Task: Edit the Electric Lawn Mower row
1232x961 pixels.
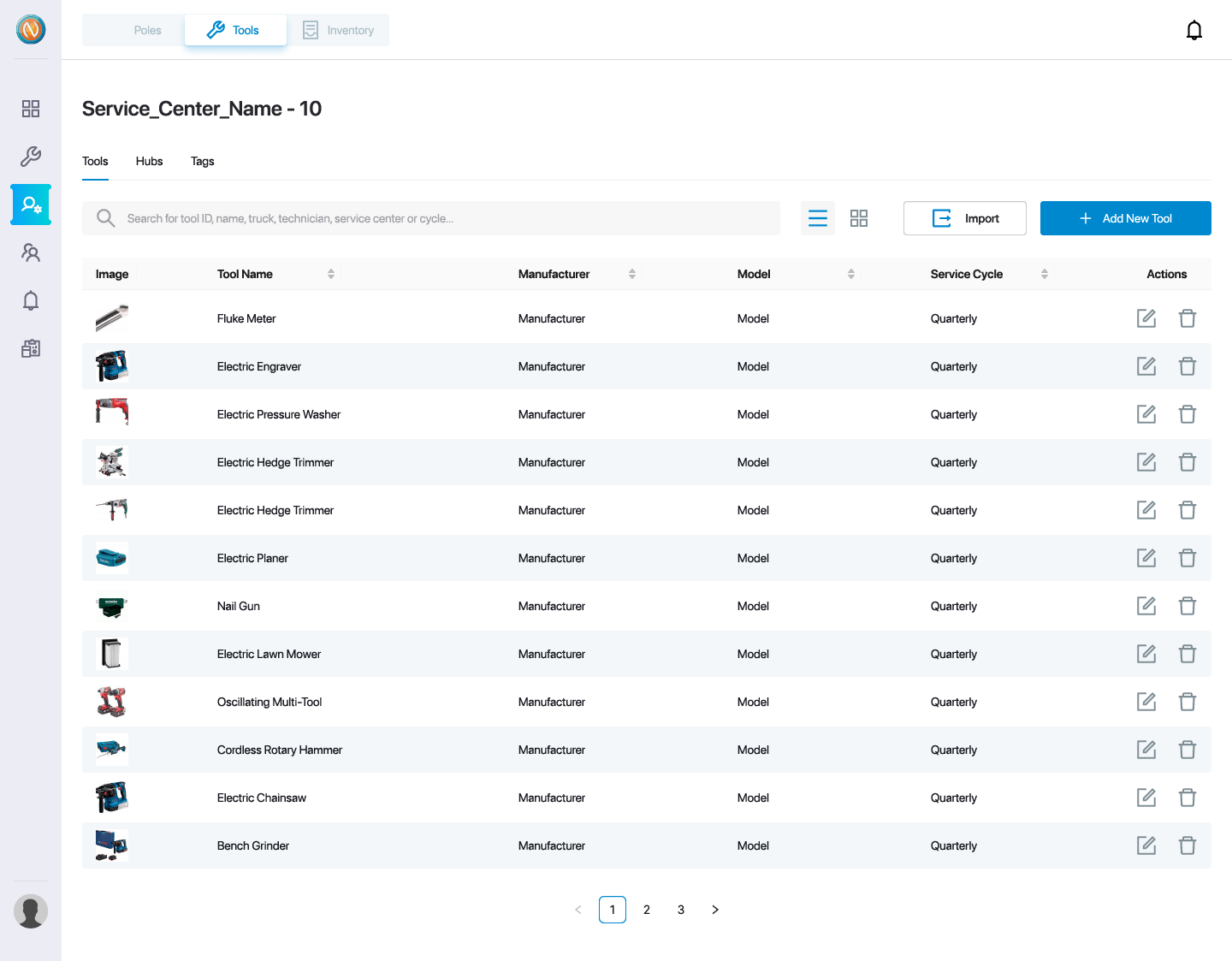Action: pos(1146,654)
